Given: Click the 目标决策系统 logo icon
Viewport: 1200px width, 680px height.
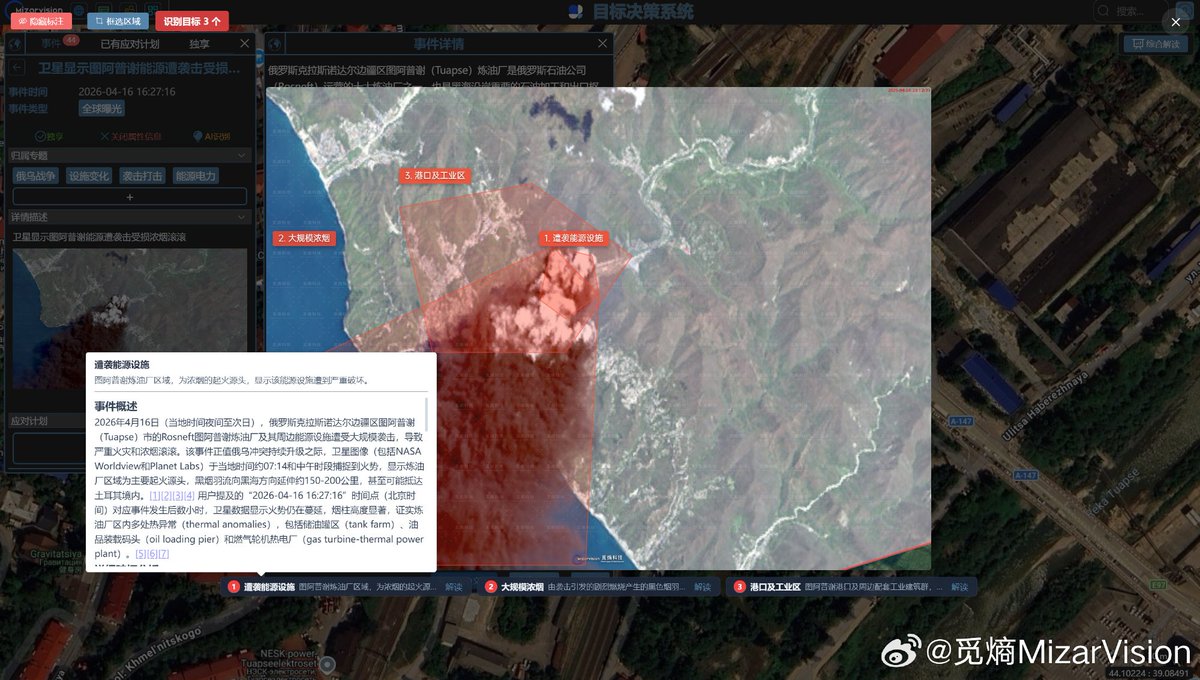Looking at the screenshot, I should [576, 12].
